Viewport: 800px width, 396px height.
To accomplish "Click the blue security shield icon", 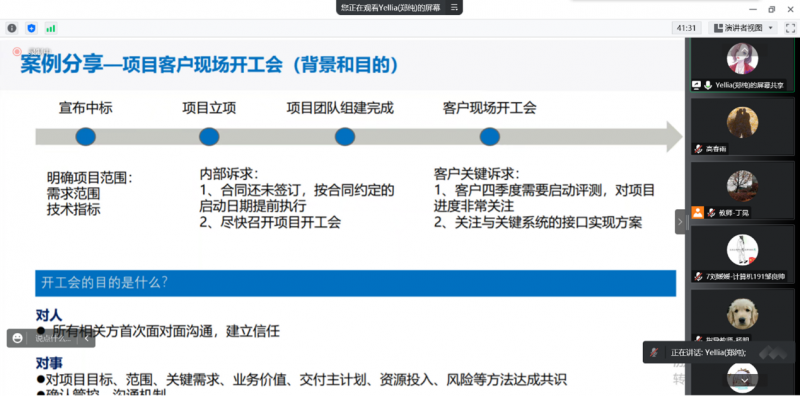I will click(x=32, y=29).
